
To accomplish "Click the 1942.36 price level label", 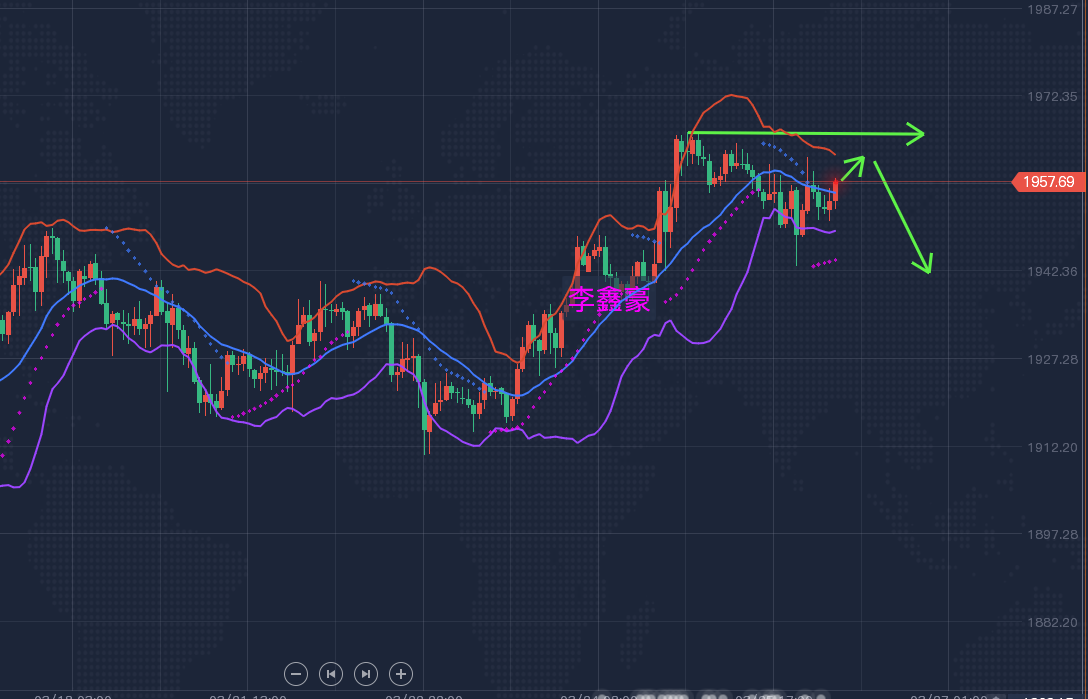I will click(x=1053, y=272).
